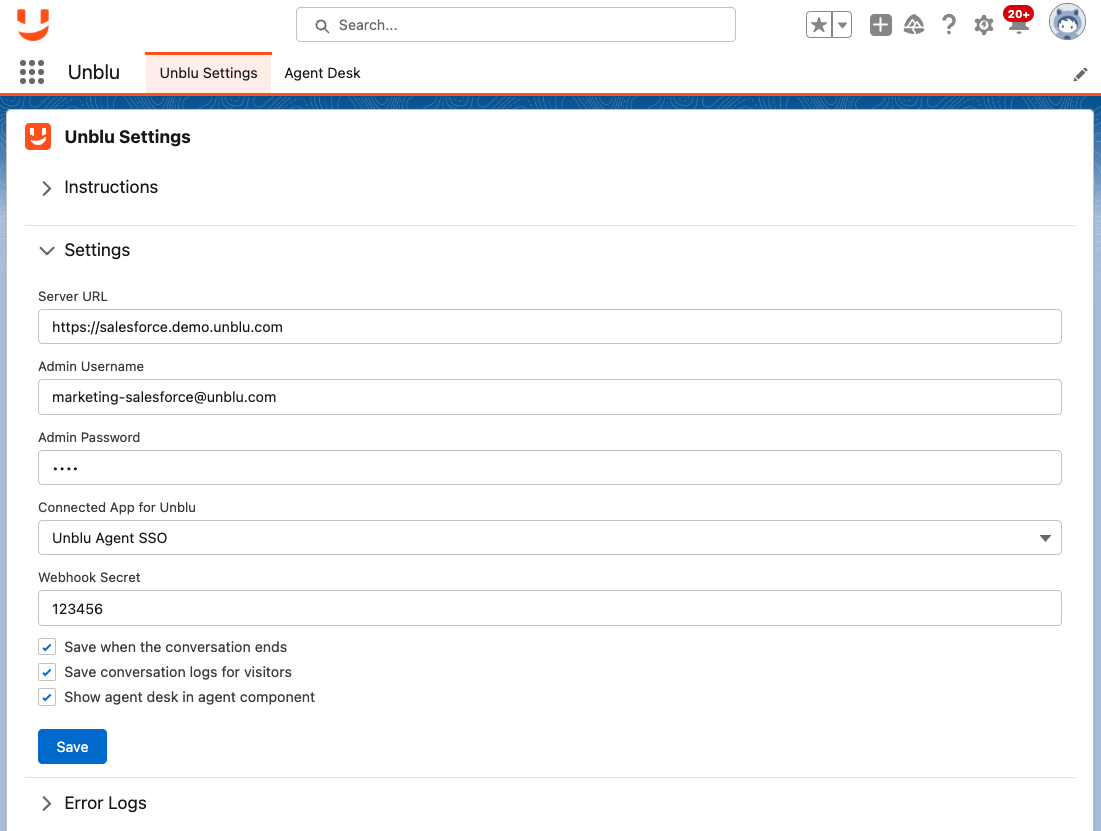This screenshot has width=1101, height=831.
Task: Open the App Launcher grid
Action: coord(31,72)
